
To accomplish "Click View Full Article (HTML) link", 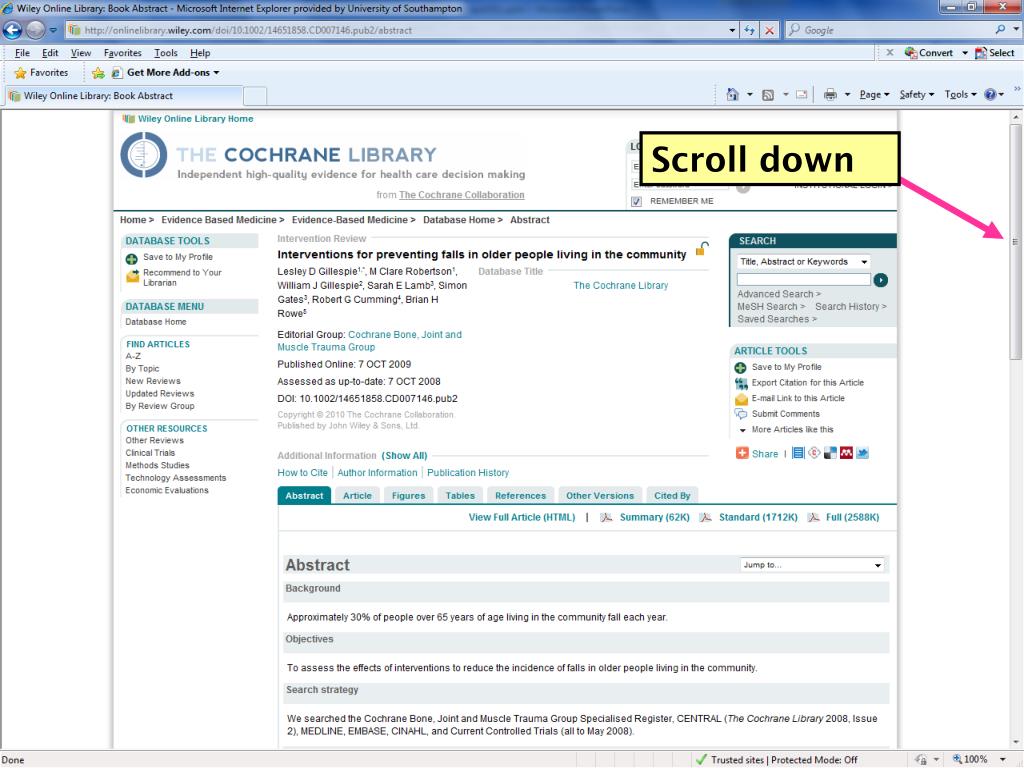I will 522,517.
